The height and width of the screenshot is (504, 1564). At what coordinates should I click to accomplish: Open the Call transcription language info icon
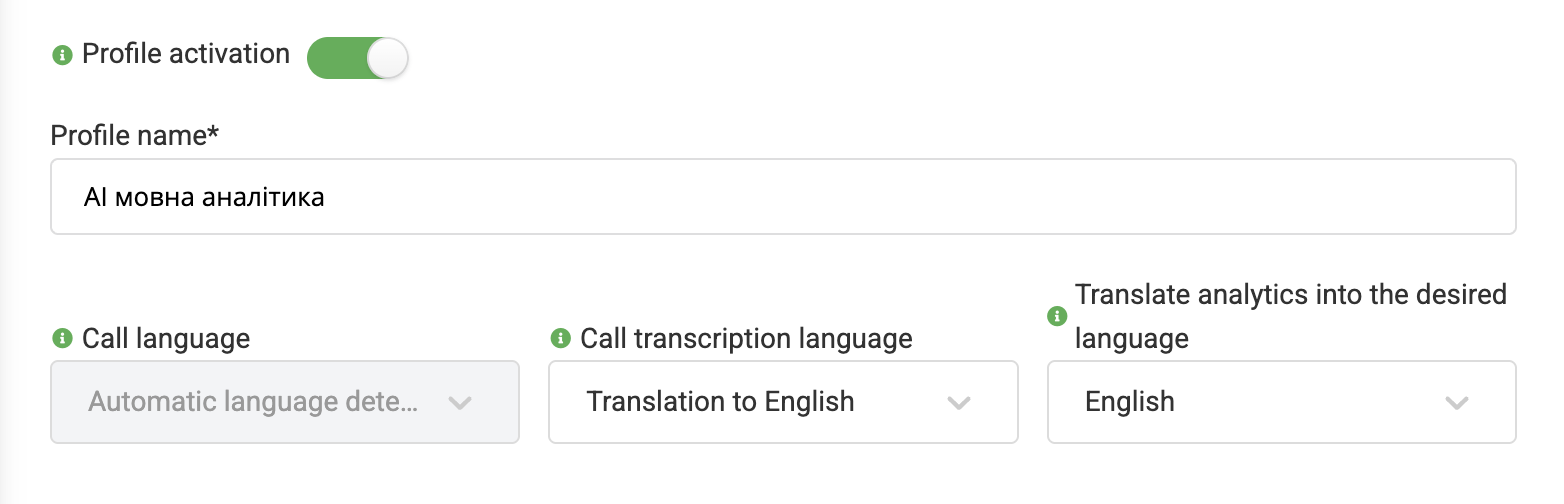point(561,339)
